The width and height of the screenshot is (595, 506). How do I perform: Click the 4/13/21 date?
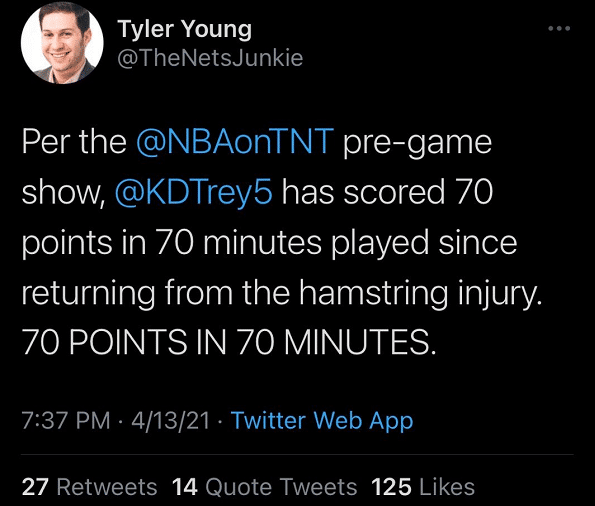170,421
